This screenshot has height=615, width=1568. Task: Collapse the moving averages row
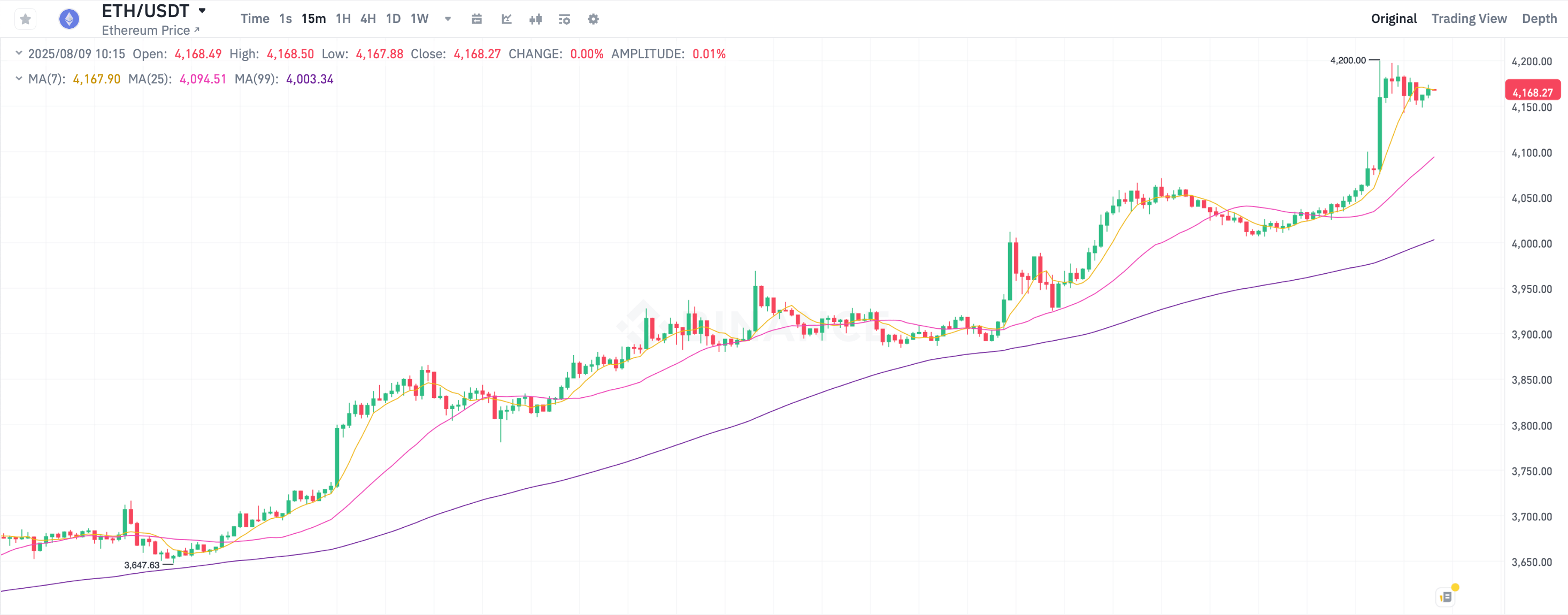click(18, 79)
